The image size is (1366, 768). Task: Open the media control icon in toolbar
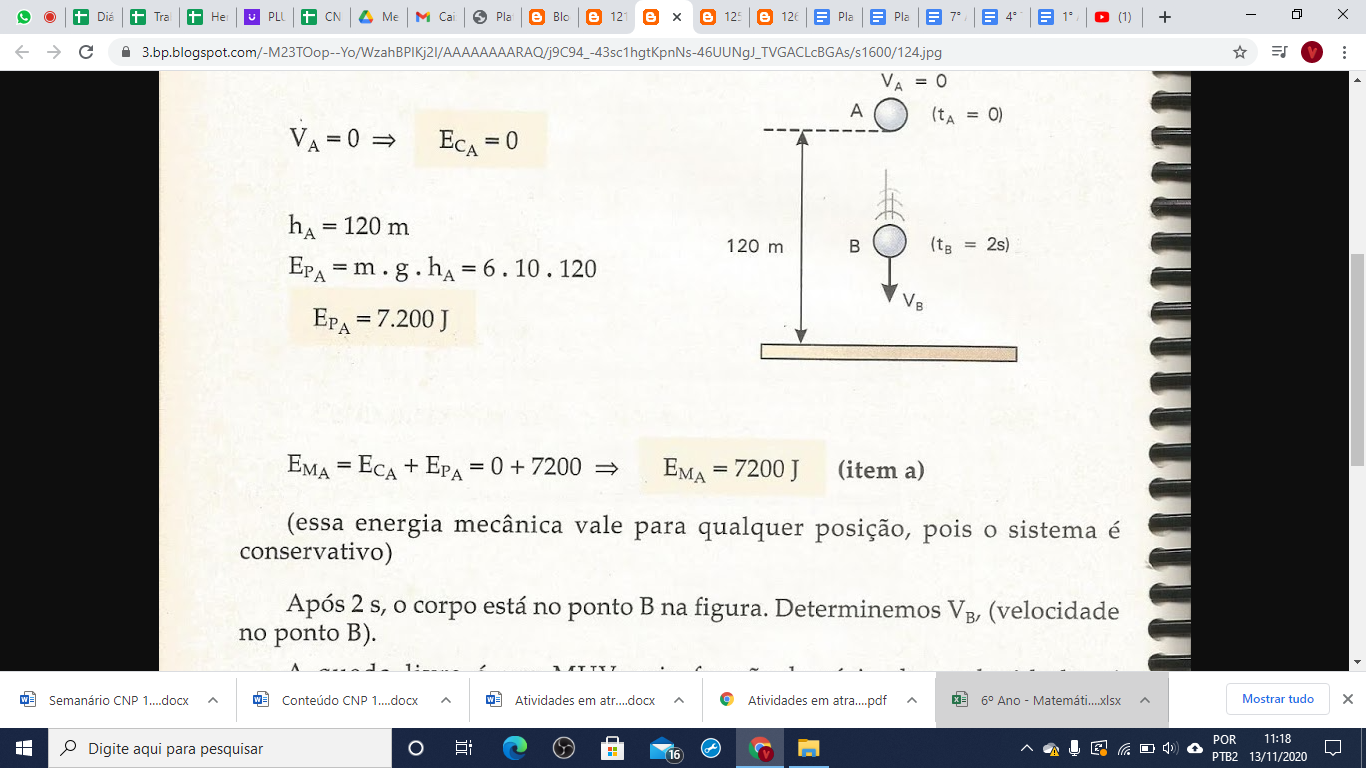(1279, 52)
